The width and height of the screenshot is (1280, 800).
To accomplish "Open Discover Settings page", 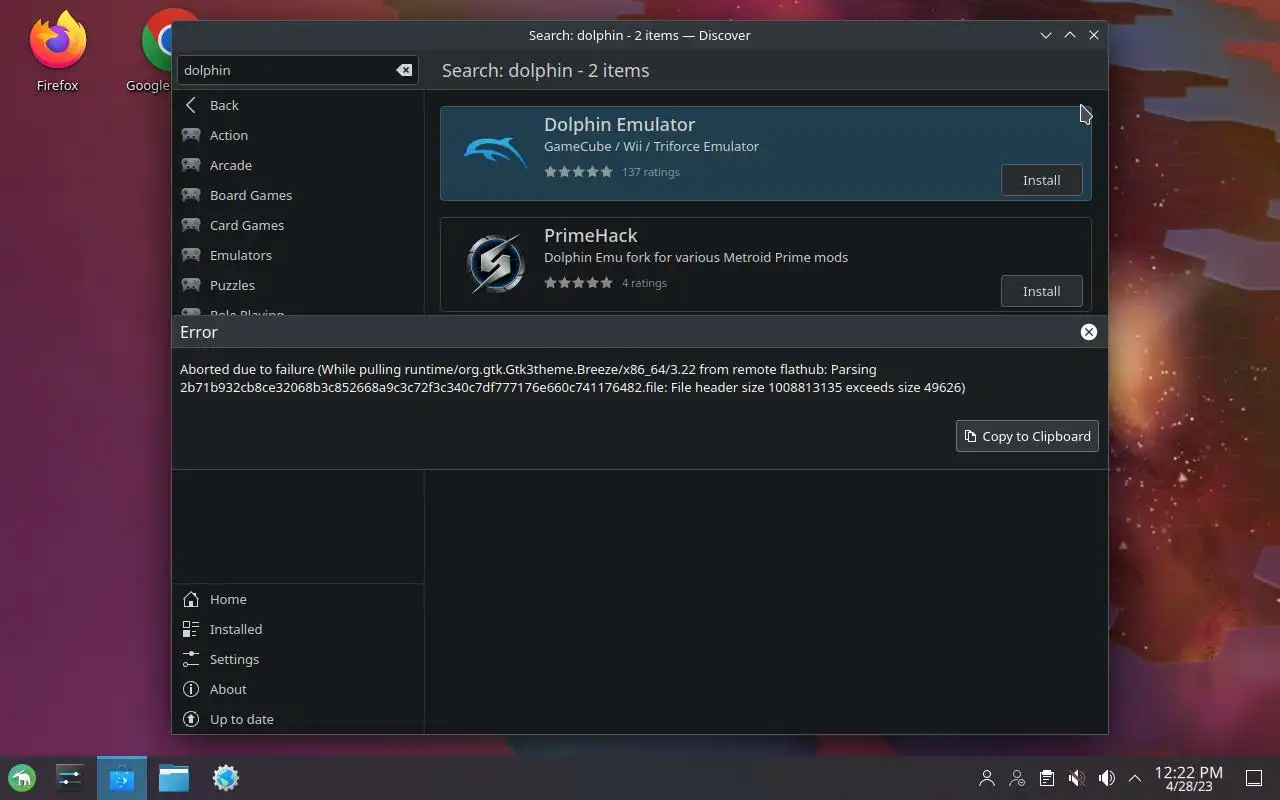I will click(298, 659).
